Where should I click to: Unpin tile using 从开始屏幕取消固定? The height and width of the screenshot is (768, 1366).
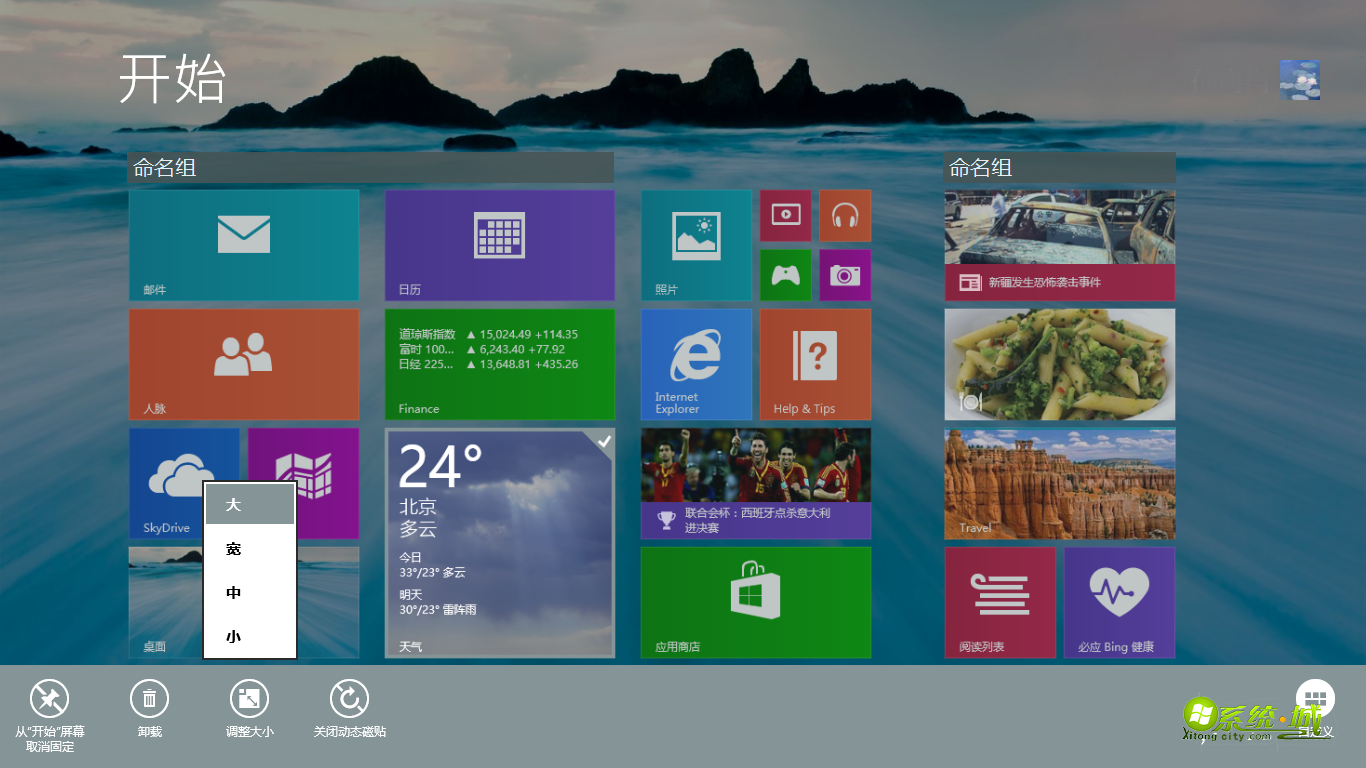(50, 699)
